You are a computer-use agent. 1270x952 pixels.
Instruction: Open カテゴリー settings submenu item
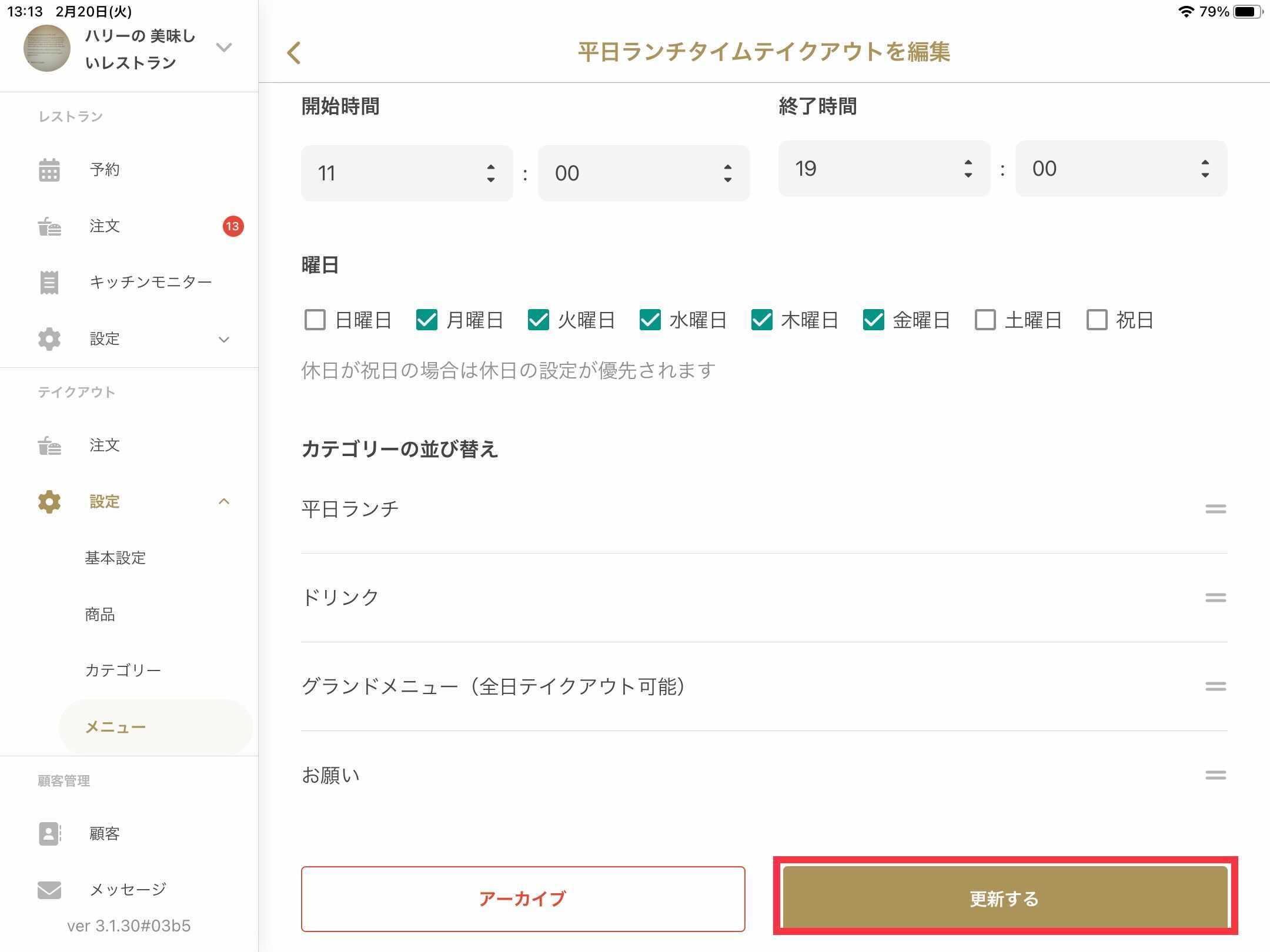[123, 671]
